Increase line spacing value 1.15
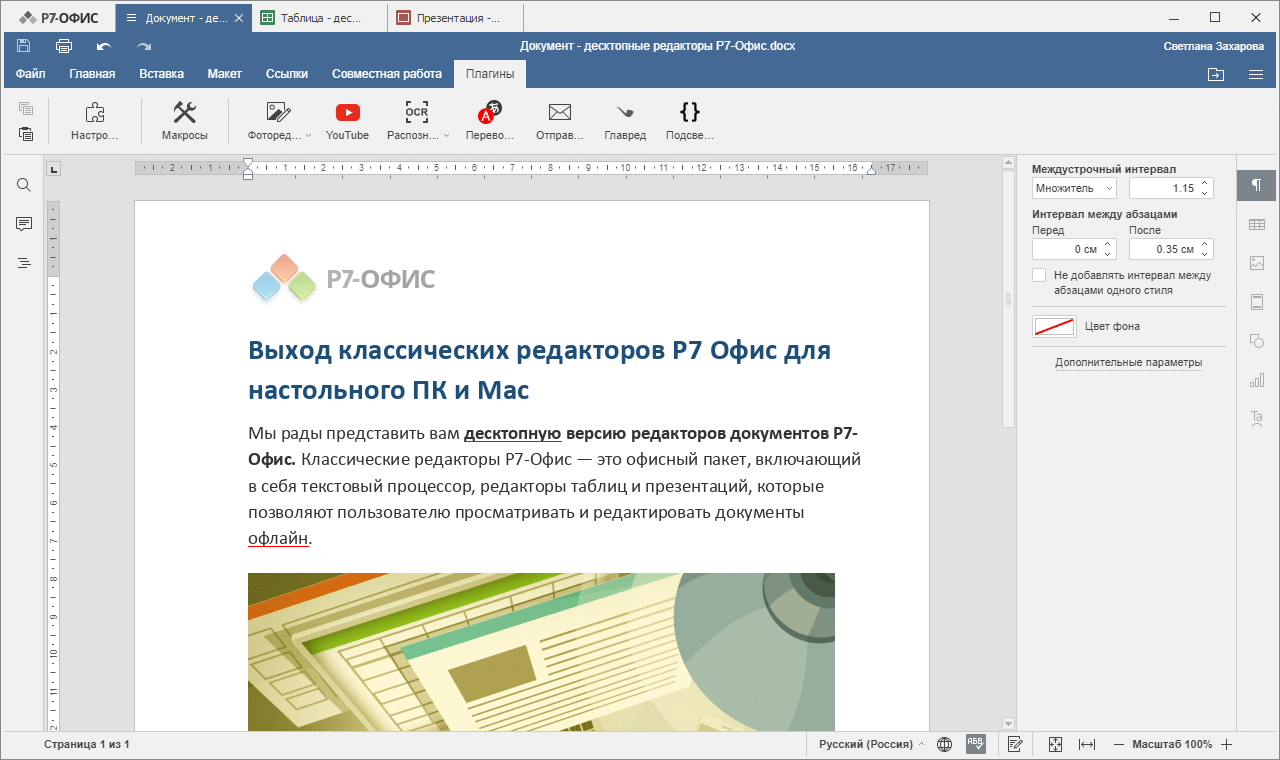The height and width of the screenshot is (760, 1280). coord(1205,184)
